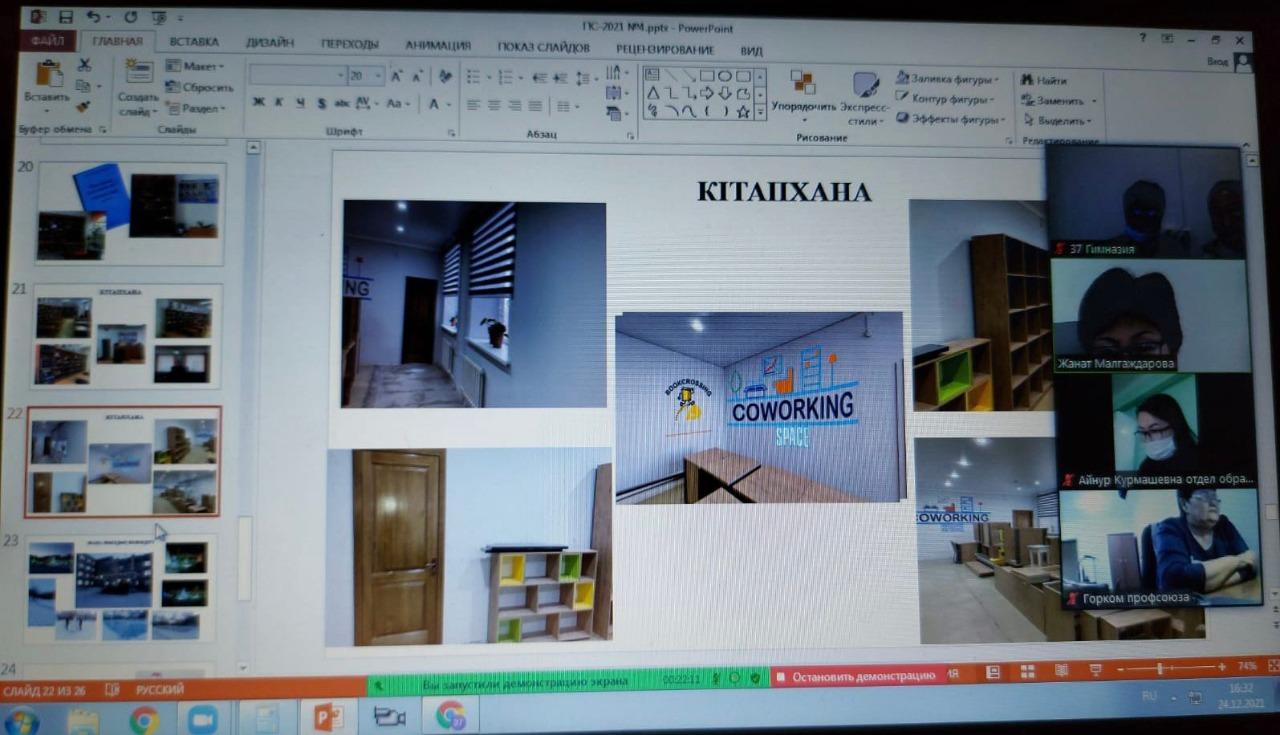
Task: Click the Reset (Сбросить) button
Action: click(200, 87)
